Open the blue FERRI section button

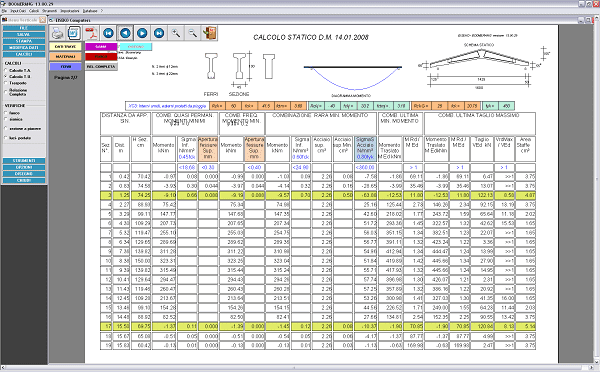coord(65,67)
